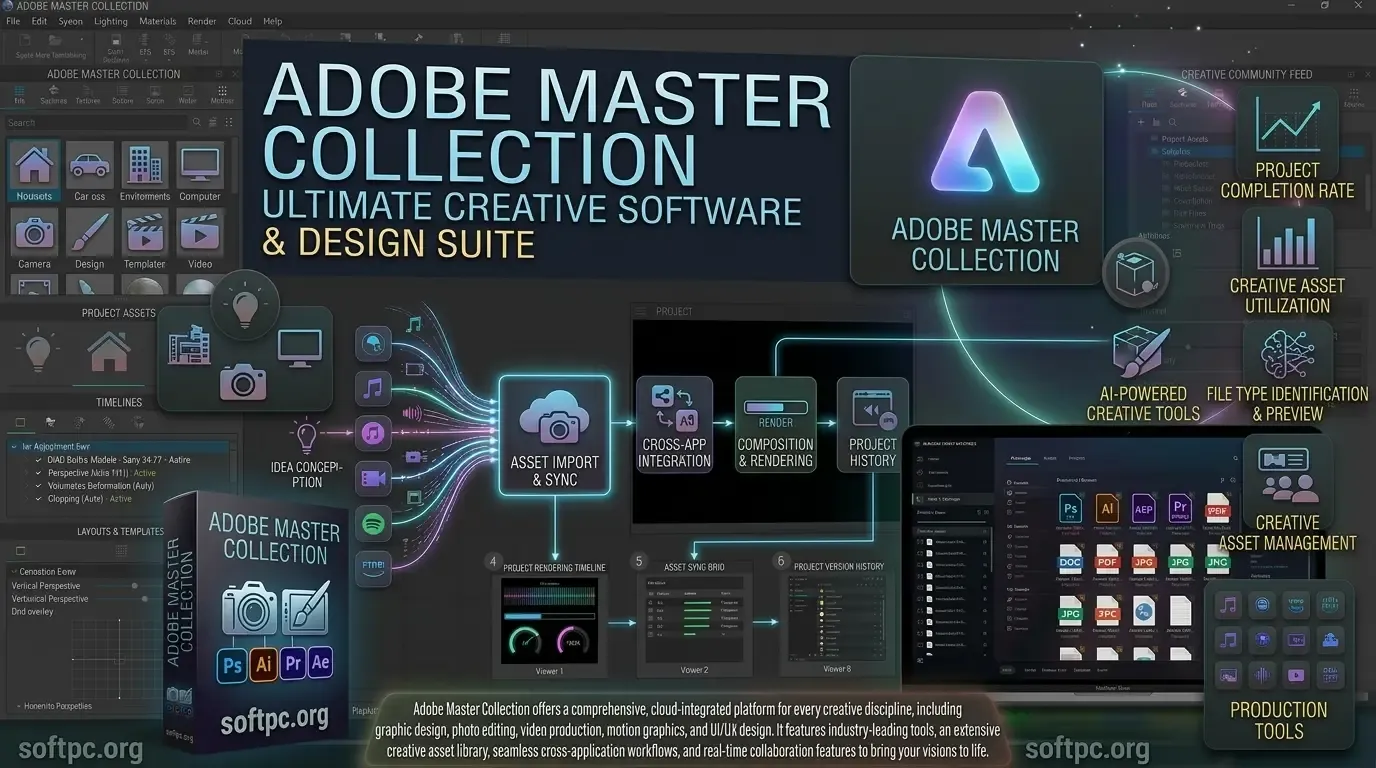This screenshot has width=1376, height=768.
Task: Click the house icon under Project Assets
Action: click(108, 352)
